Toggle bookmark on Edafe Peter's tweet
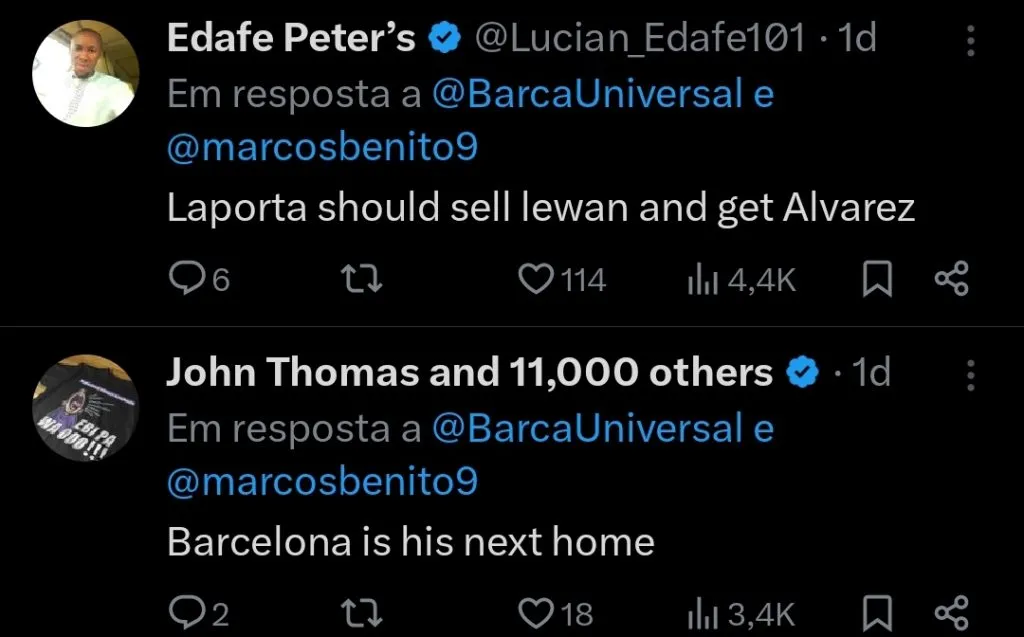 point(876,279)
